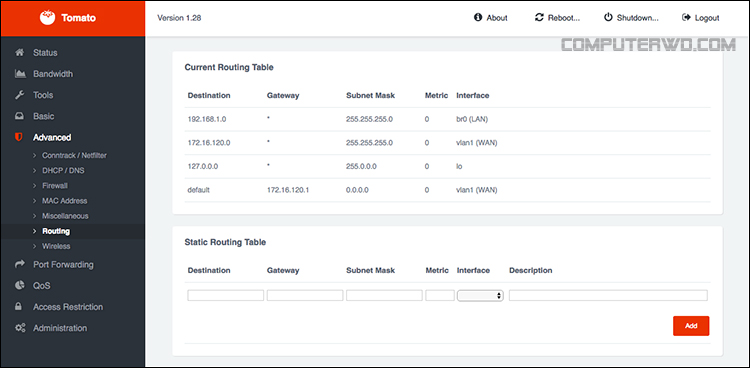Screen dimensions: 750x368
Task: Click the Access Restriction lock icon
Action: (x=19, y=307)
